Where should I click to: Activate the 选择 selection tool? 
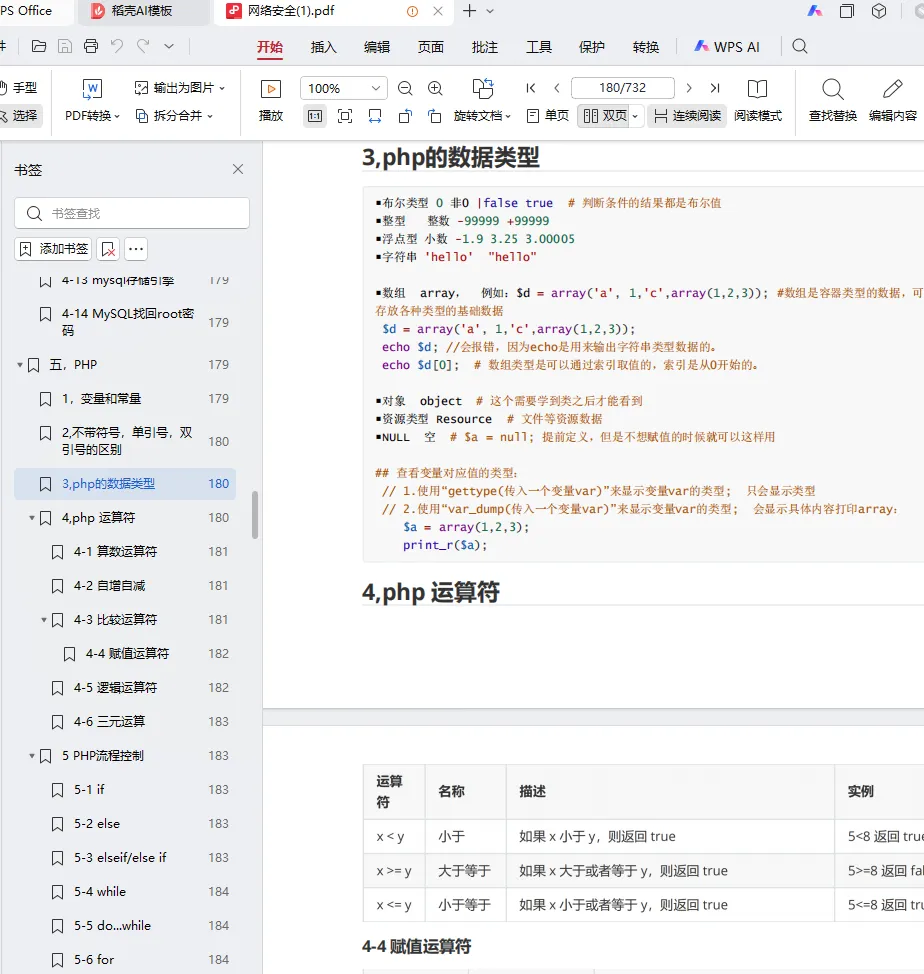pos(19,116)
